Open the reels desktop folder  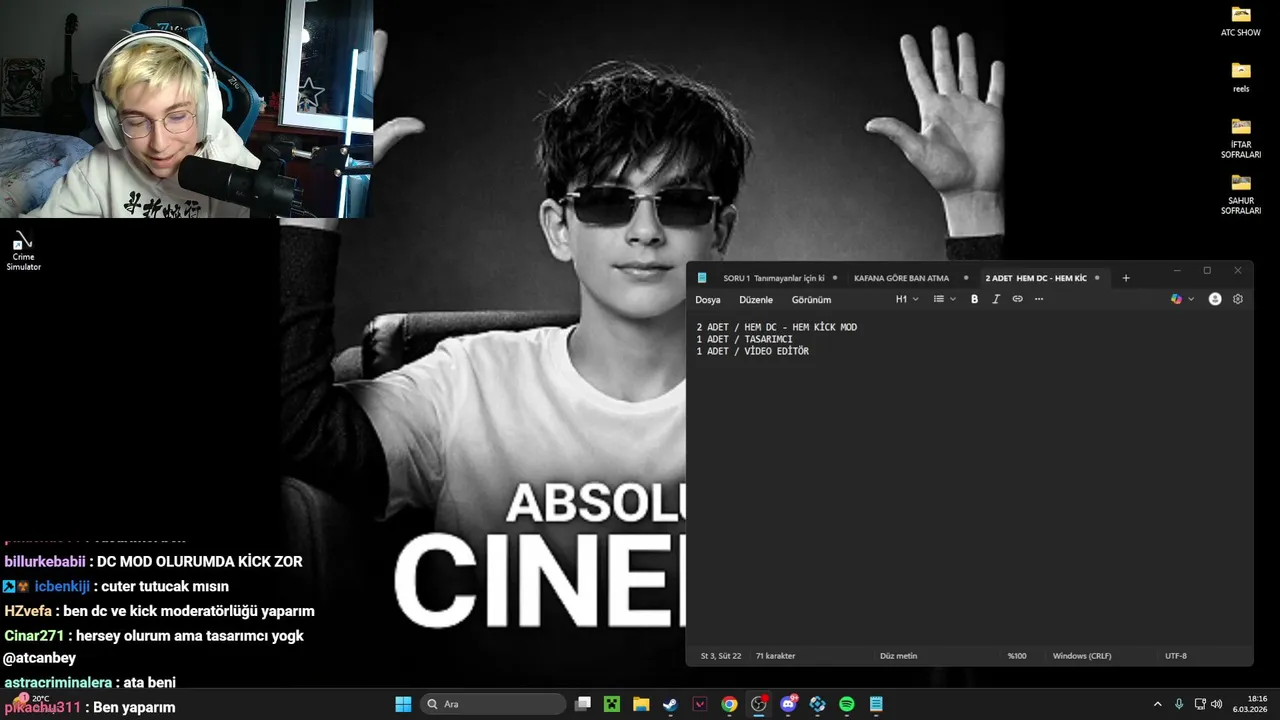(x=1241, y=77)
